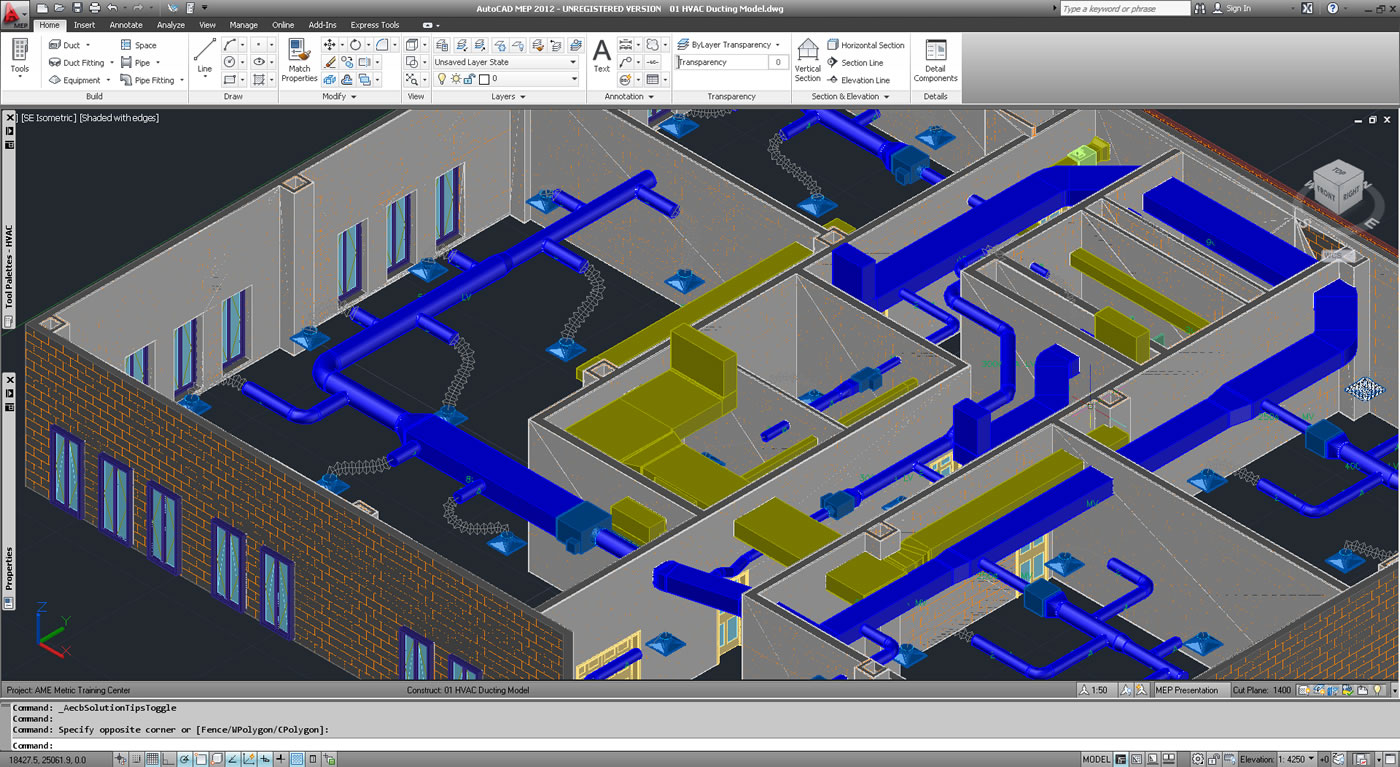Open the Detail Components tool
The image size is (1400, 767).
coord(935,61)
